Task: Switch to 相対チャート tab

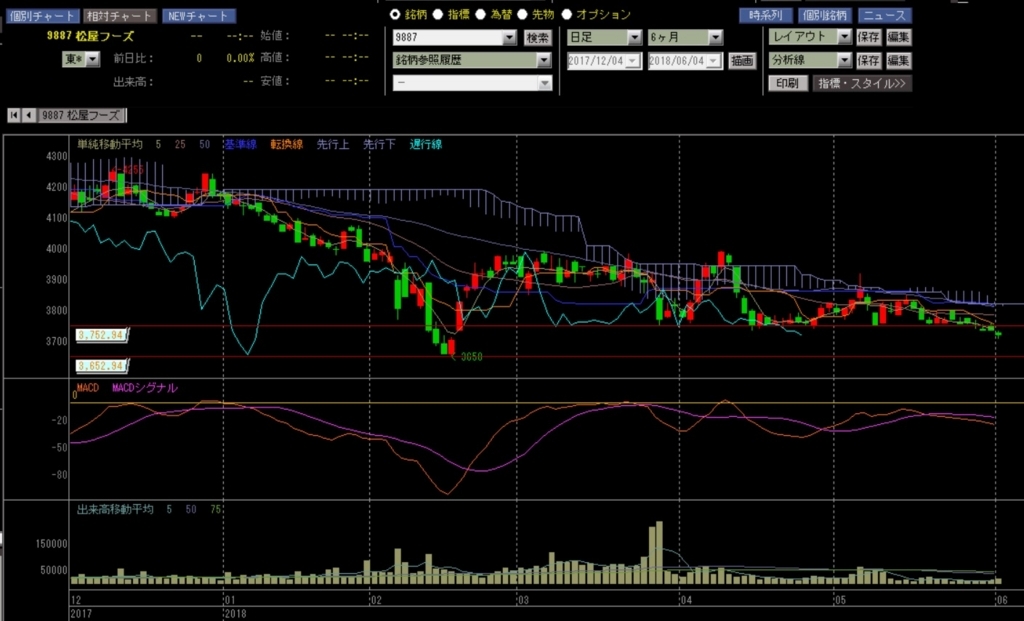Action: 119,16
